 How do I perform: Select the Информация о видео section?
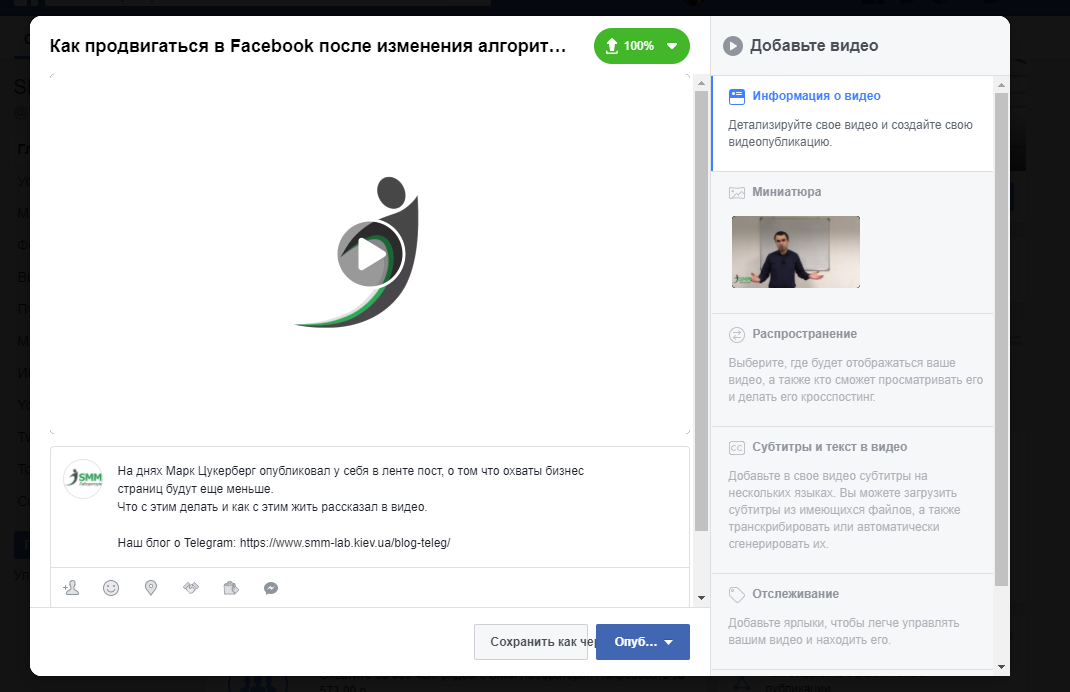pyautogui.click(x=852, y=123)
